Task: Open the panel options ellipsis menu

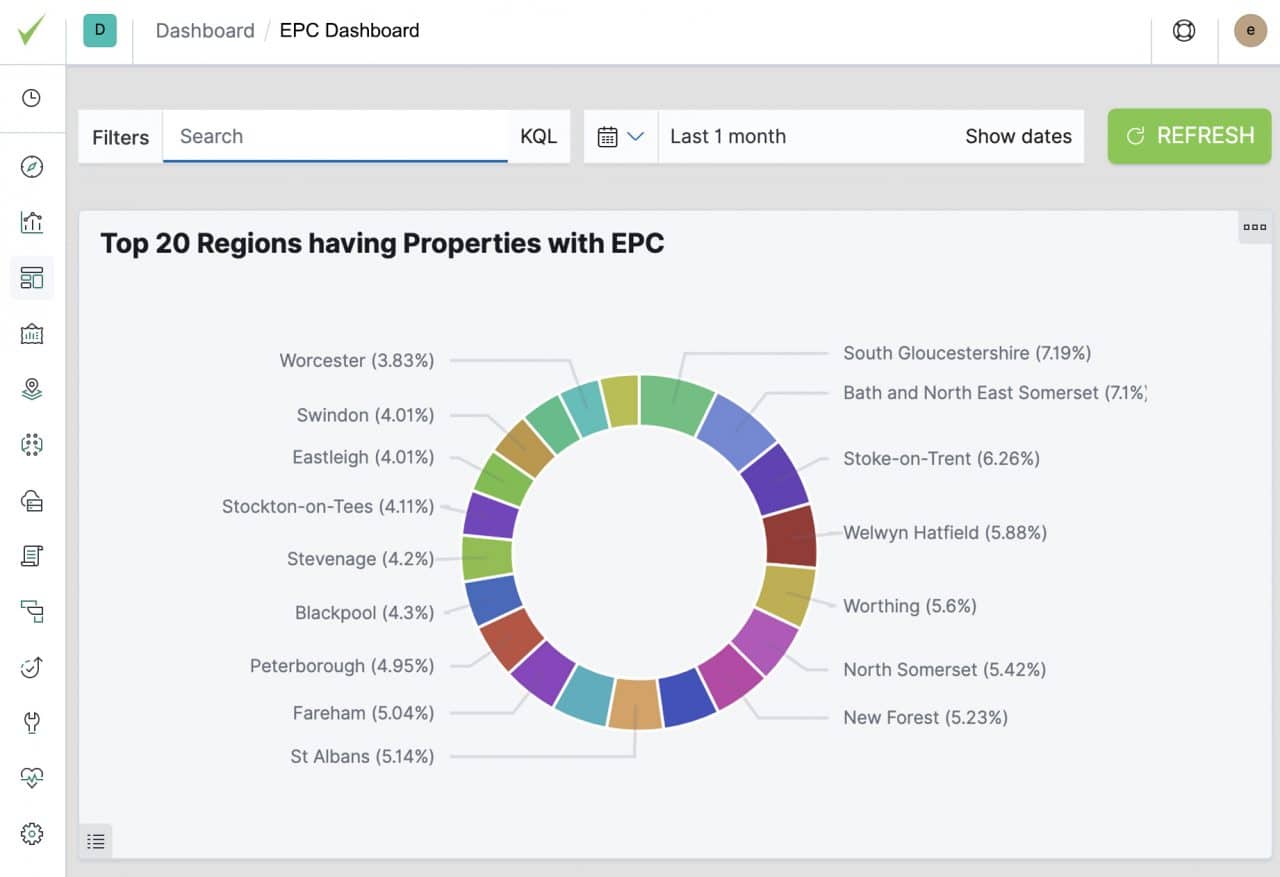Action: [x=1254, y=227]
